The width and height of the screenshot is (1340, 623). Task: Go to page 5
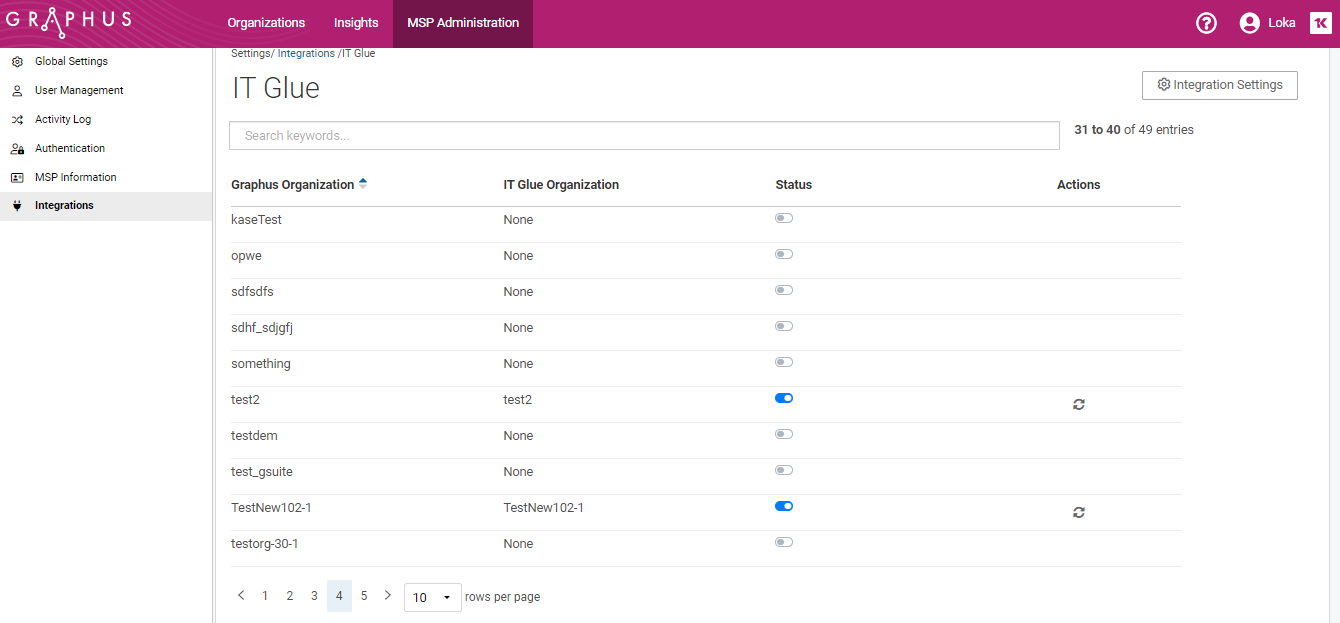[x=364, y=596]
